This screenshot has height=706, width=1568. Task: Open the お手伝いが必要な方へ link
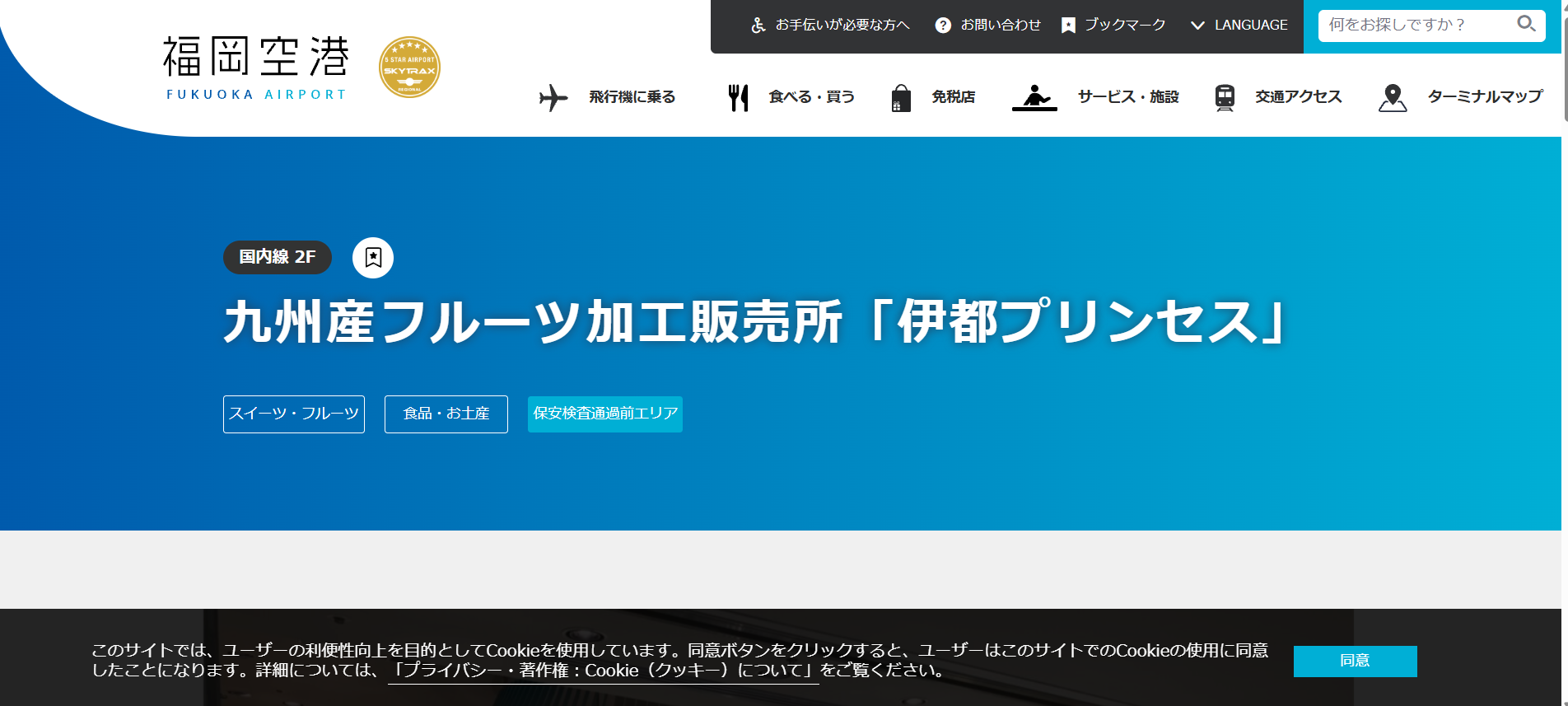coord(842,26)
